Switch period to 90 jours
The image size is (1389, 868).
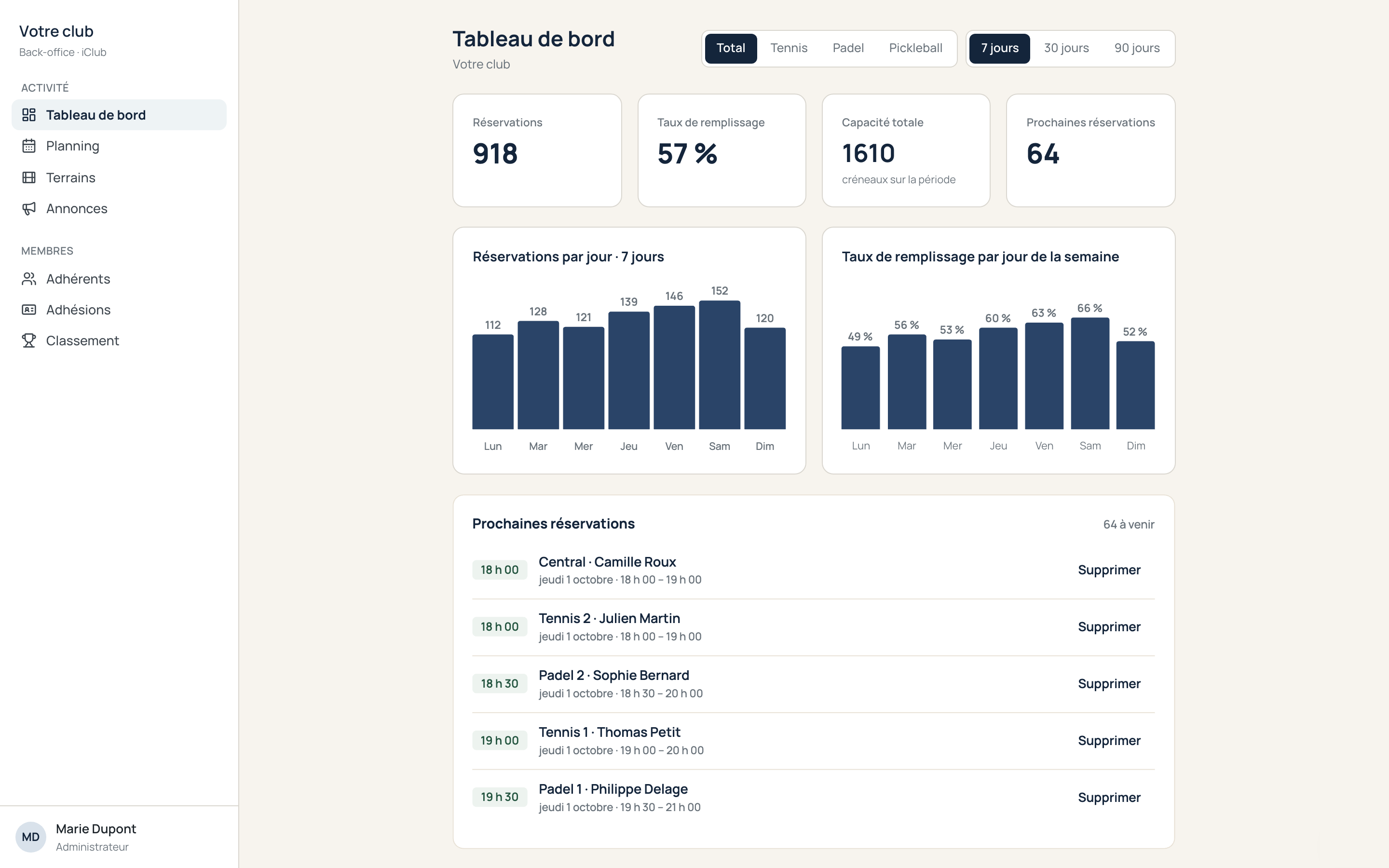1137,48
